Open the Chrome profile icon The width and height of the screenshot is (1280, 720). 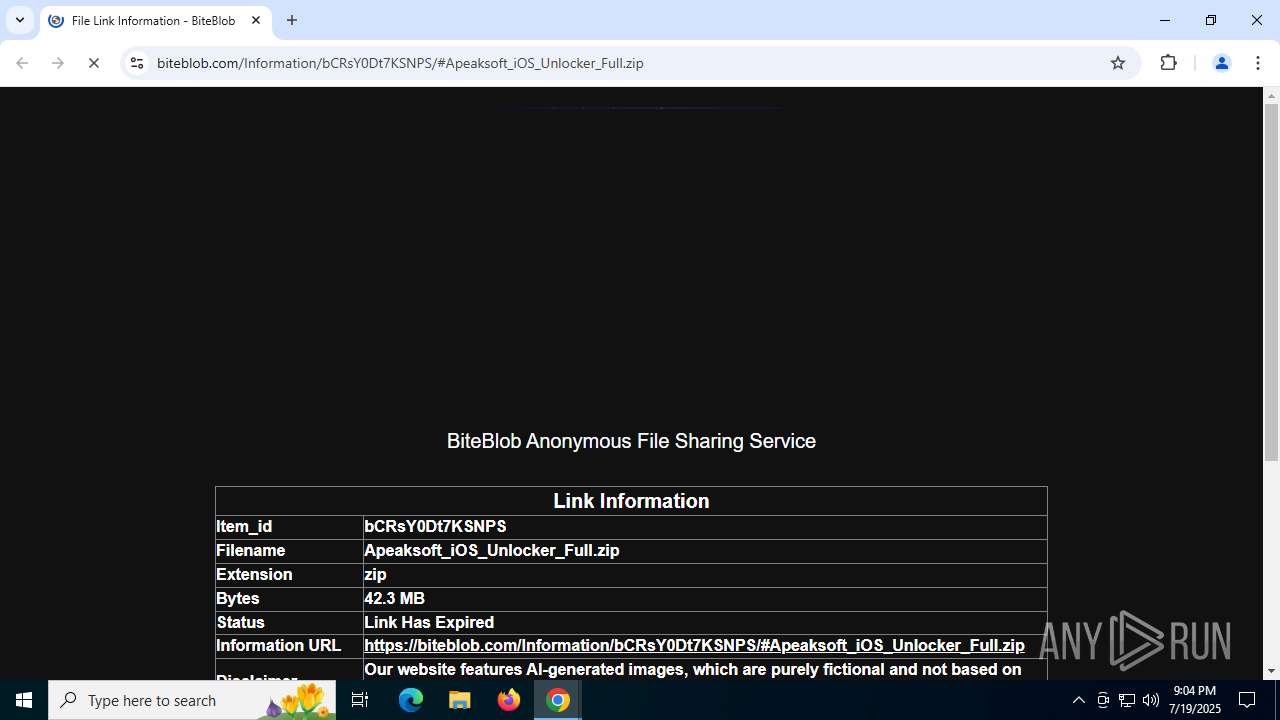[x=1221, y=63]
